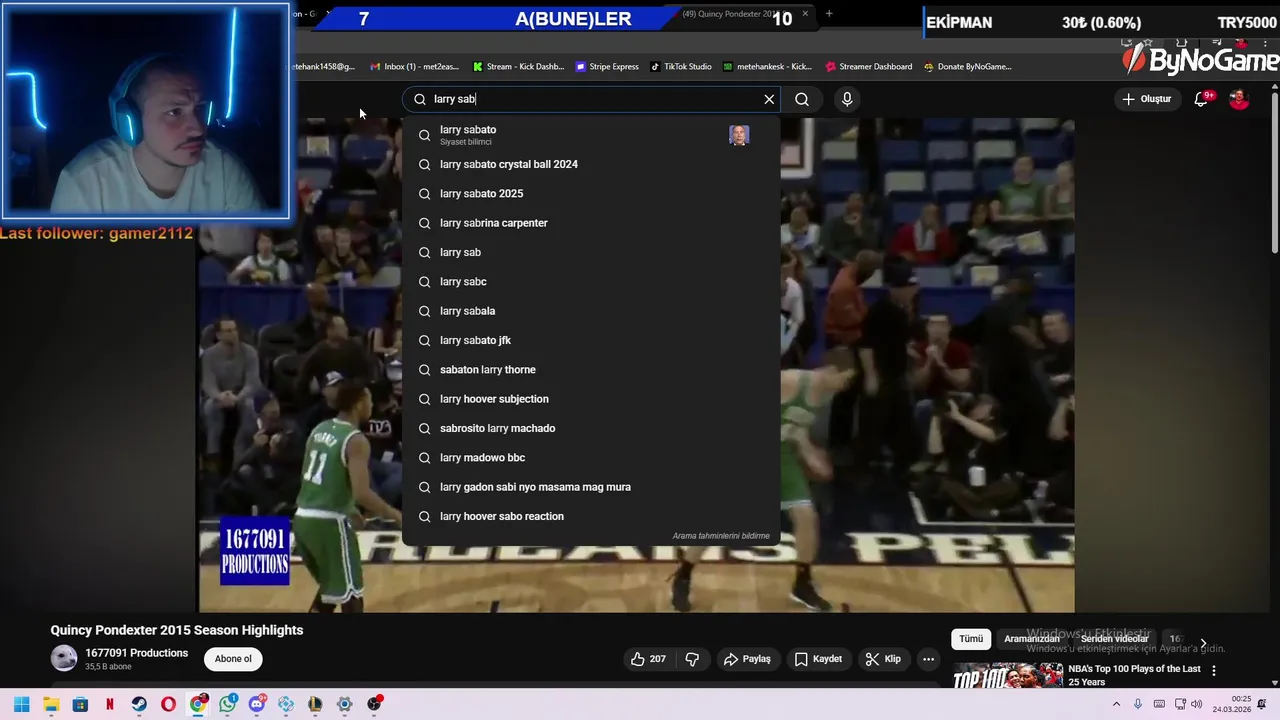
Task: Open Opera browser from the taskbar
Action: point(168,704)
